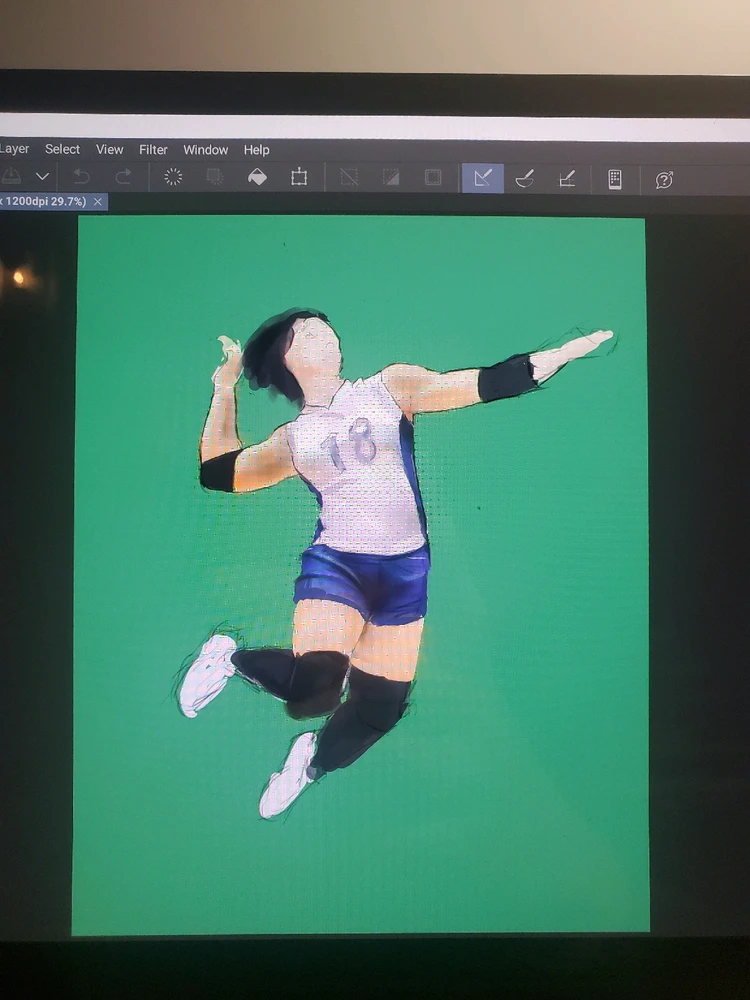
Task: Expand the dropdown arrow beside the save icon
Action: click(x=43, y=176)
